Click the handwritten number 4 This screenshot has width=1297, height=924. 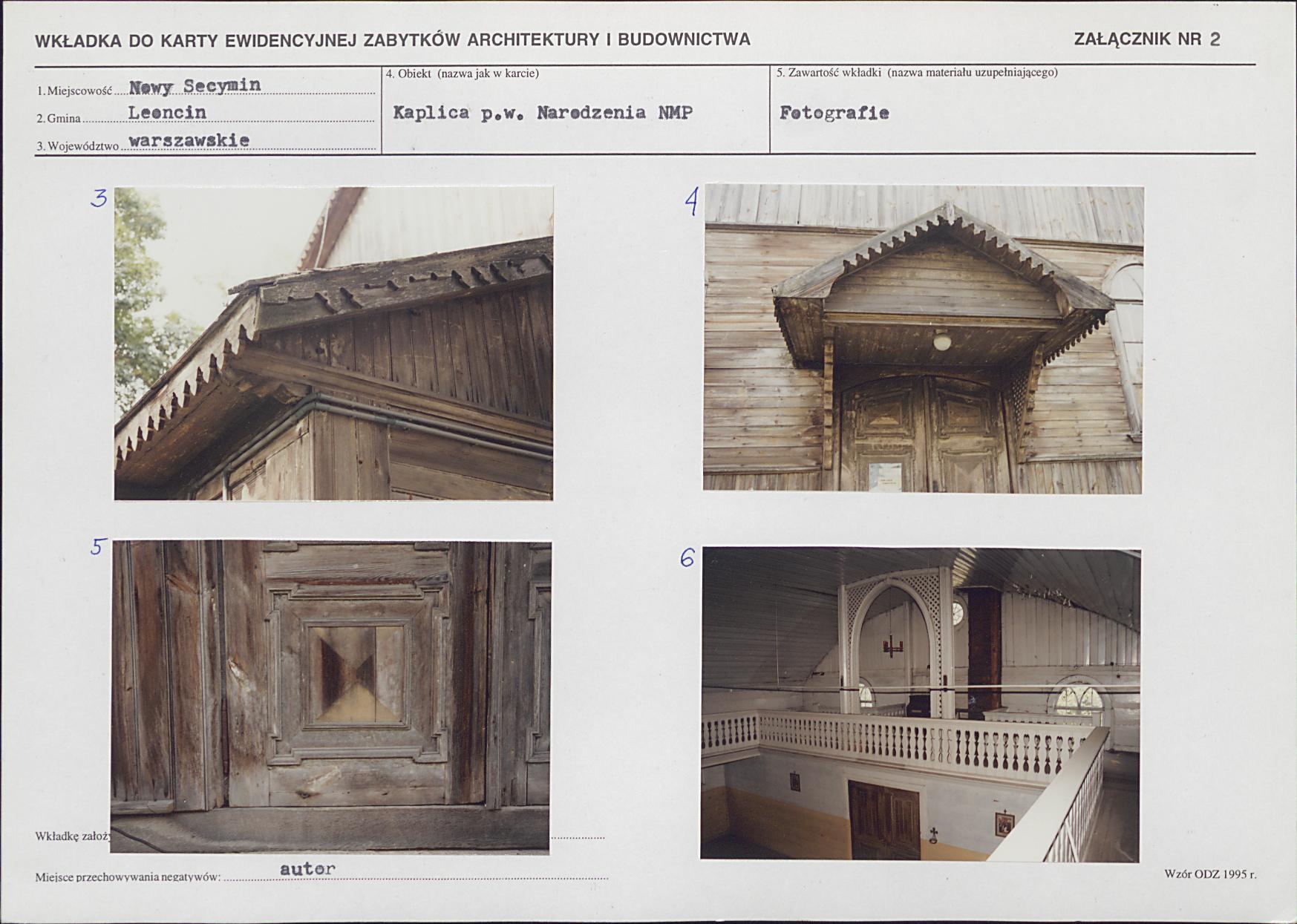coord(691,201)
